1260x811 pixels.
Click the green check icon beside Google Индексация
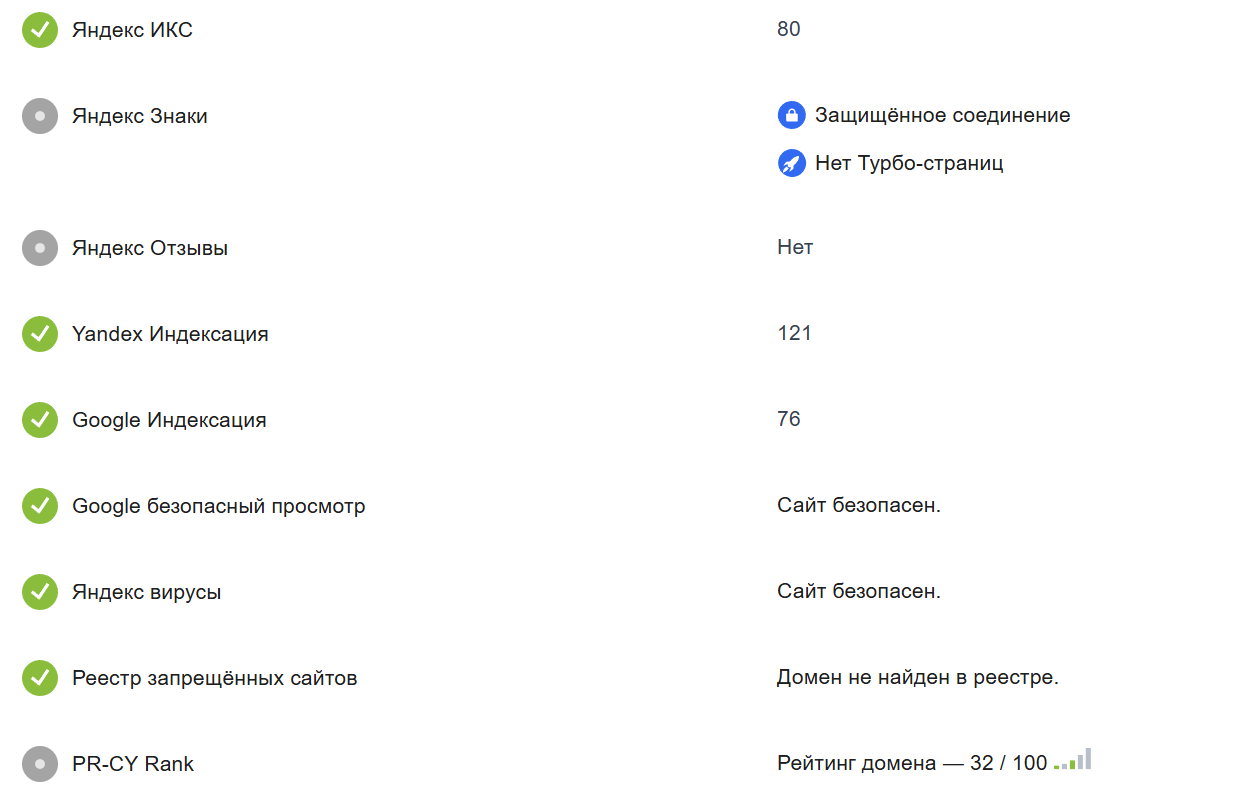point(40,420)
